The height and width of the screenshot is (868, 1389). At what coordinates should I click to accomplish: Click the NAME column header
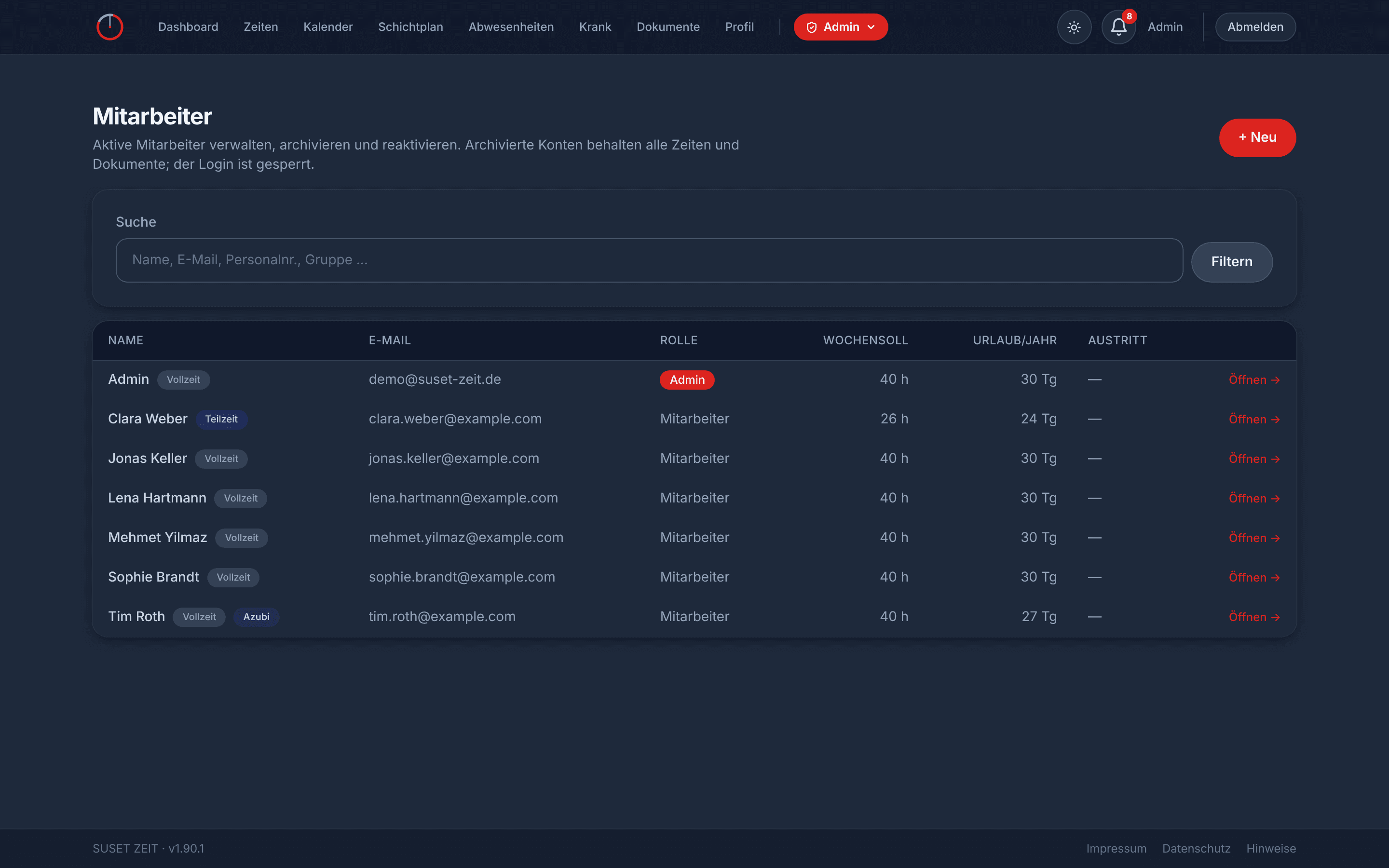pyautogui.click(x=126, y=340)
